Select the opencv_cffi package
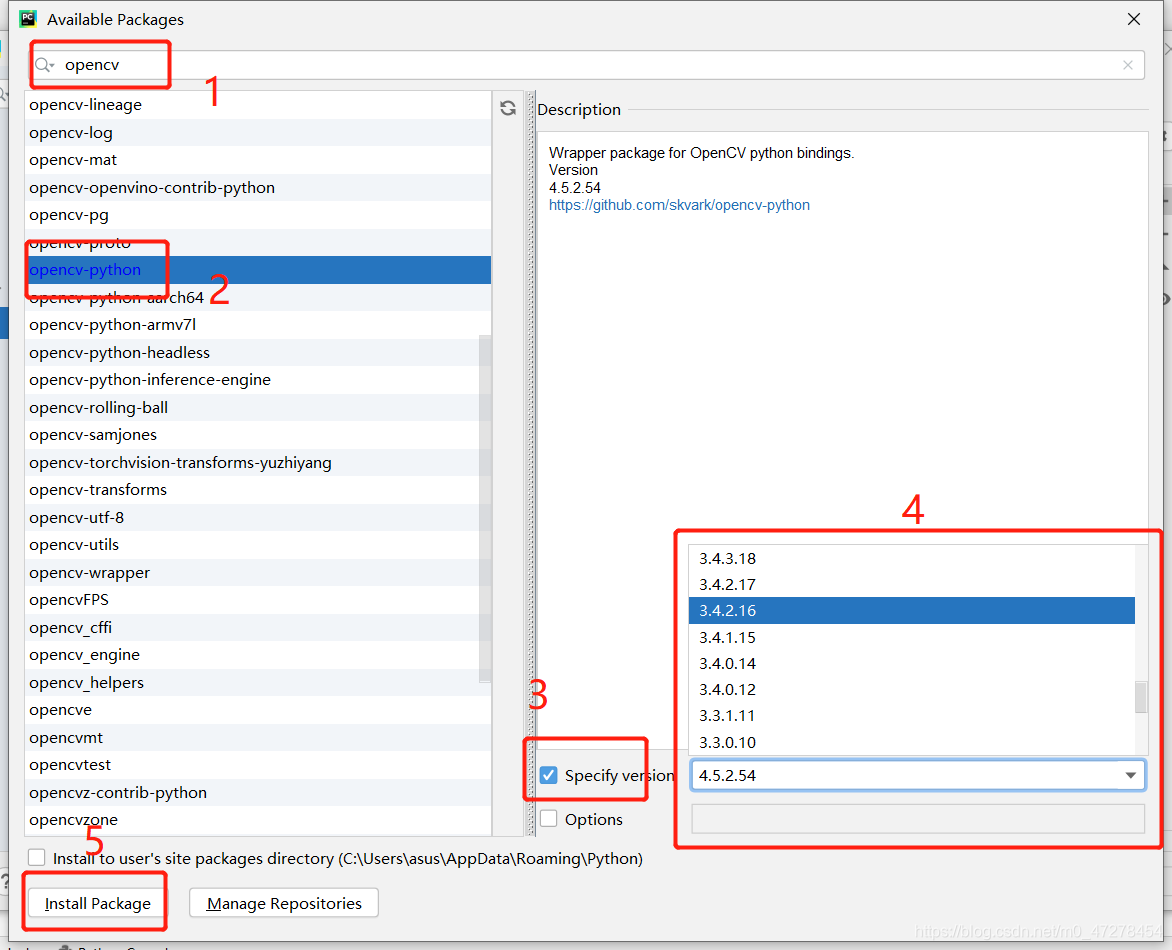Image resolution: width=1172 pixels, height=950 pixels. (258, 627)
